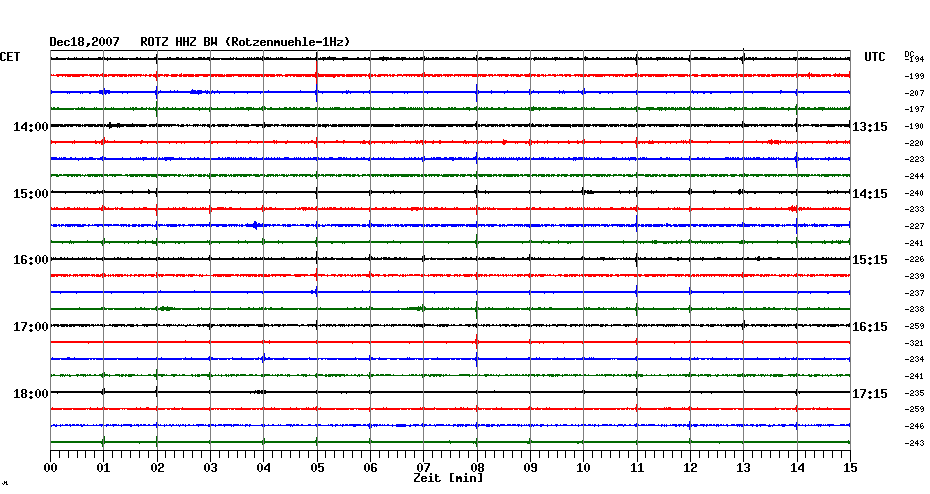The width and height of the screenshot is (930, 494).
Task: Click minute tick label '05'
Action: point(317,468)
